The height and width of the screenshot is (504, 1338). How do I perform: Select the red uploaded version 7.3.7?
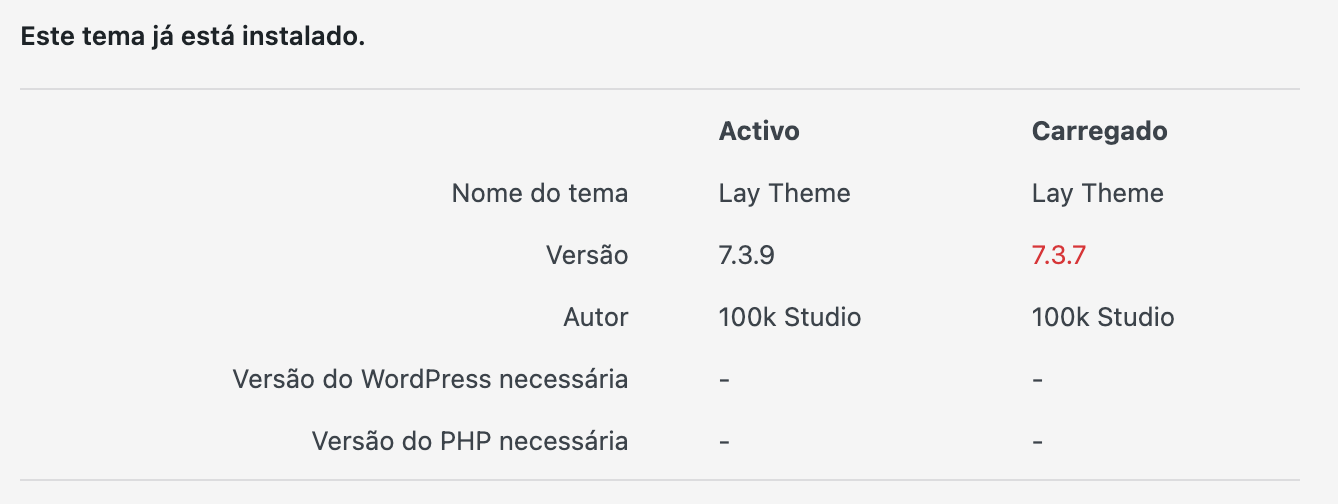pyautogui.click(x=1058, y=255)
